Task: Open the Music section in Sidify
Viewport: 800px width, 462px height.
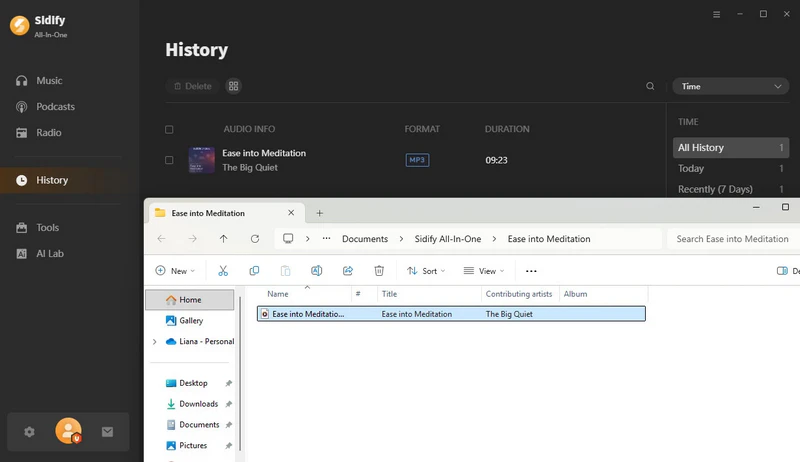Action: point(39,81)
